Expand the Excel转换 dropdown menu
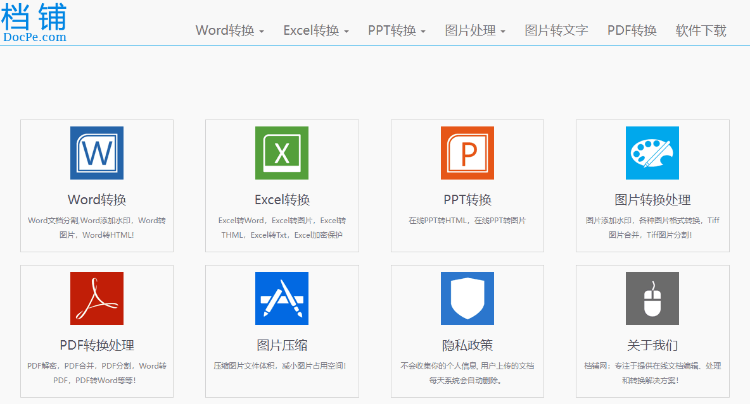 316,31
